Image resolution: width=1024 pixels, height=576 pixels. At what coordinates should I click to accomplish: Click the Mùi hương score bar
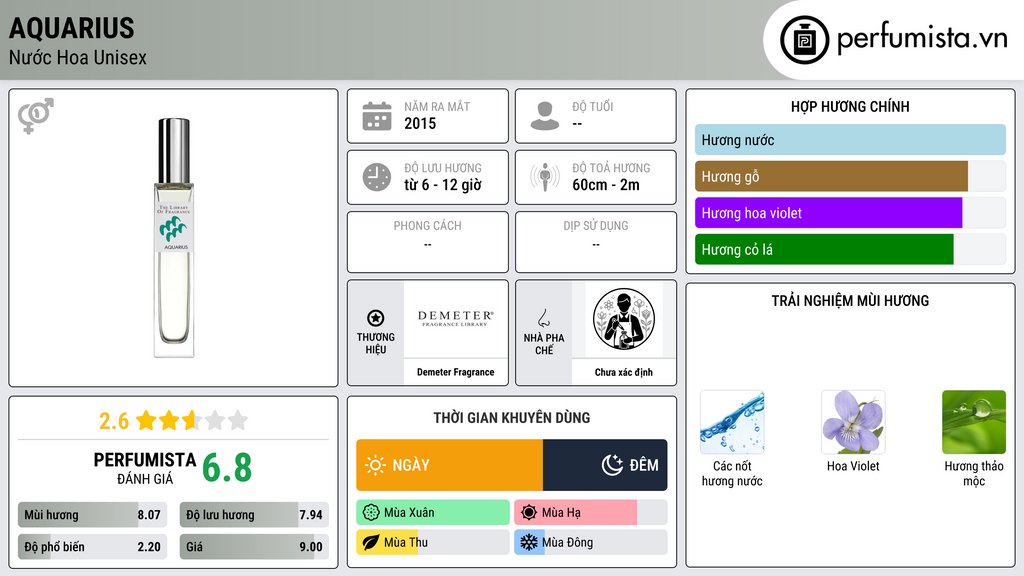93,515
